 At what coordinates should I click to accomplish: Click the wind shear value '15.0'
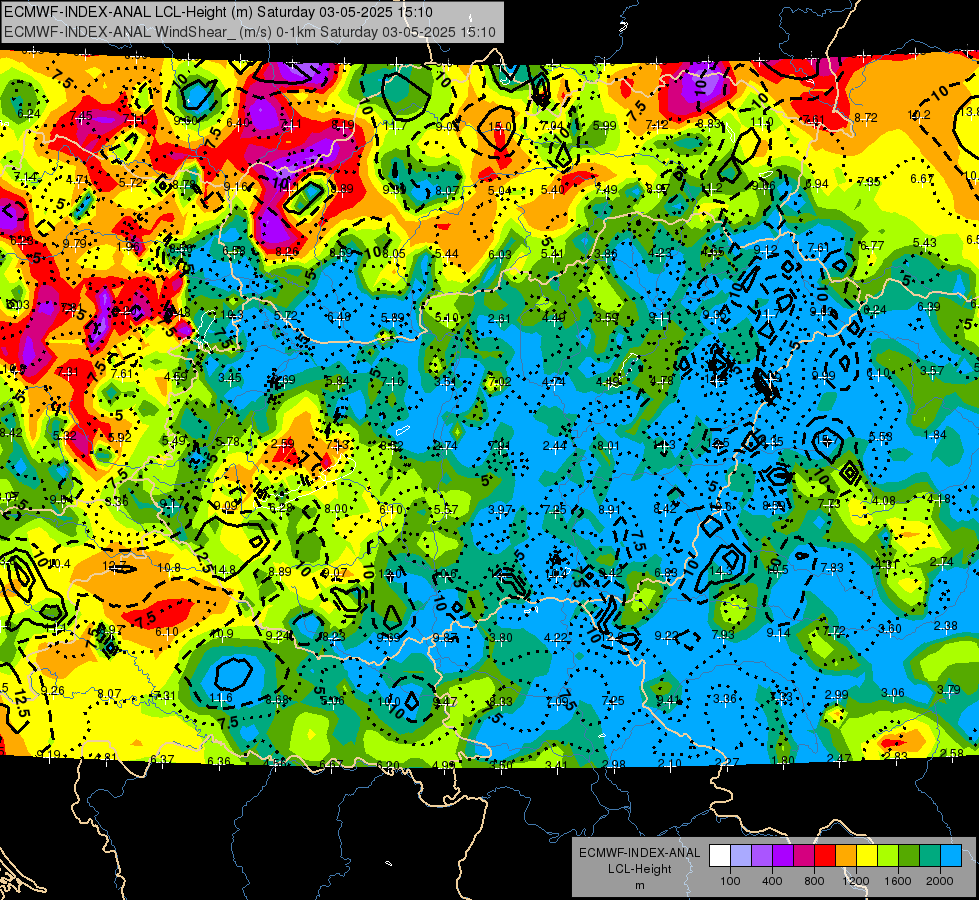click(x=499, y=127)
